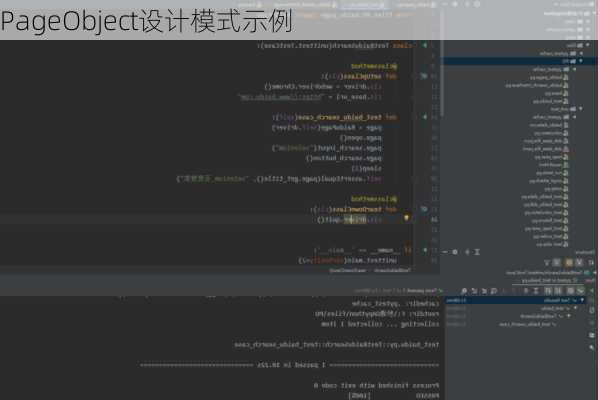This screenshot has width=598, height=400.
Task: Open test runner options gear icon
Action: [464, 291]
